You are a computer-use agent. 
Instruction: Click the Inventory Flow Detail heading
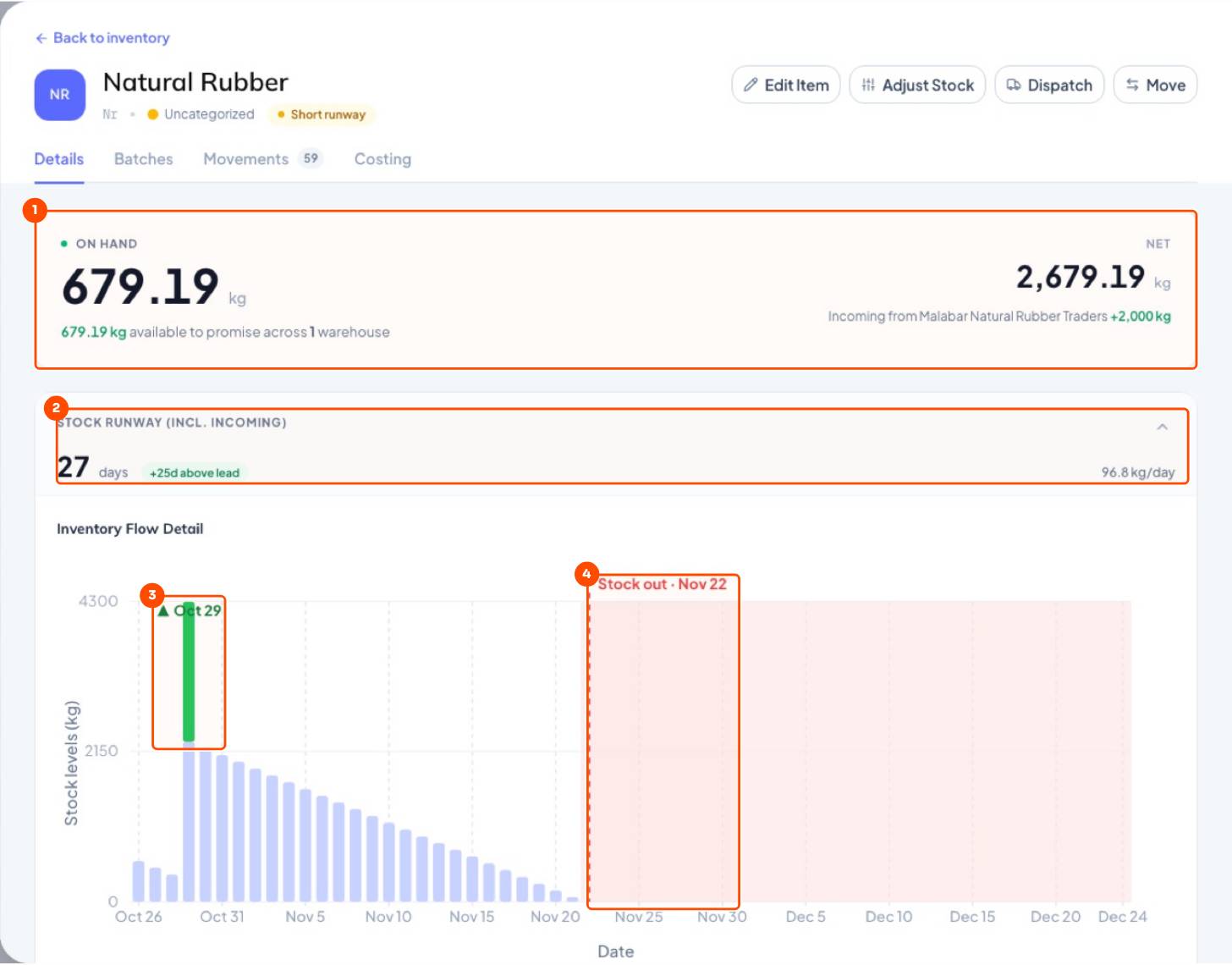pos(129,529)
